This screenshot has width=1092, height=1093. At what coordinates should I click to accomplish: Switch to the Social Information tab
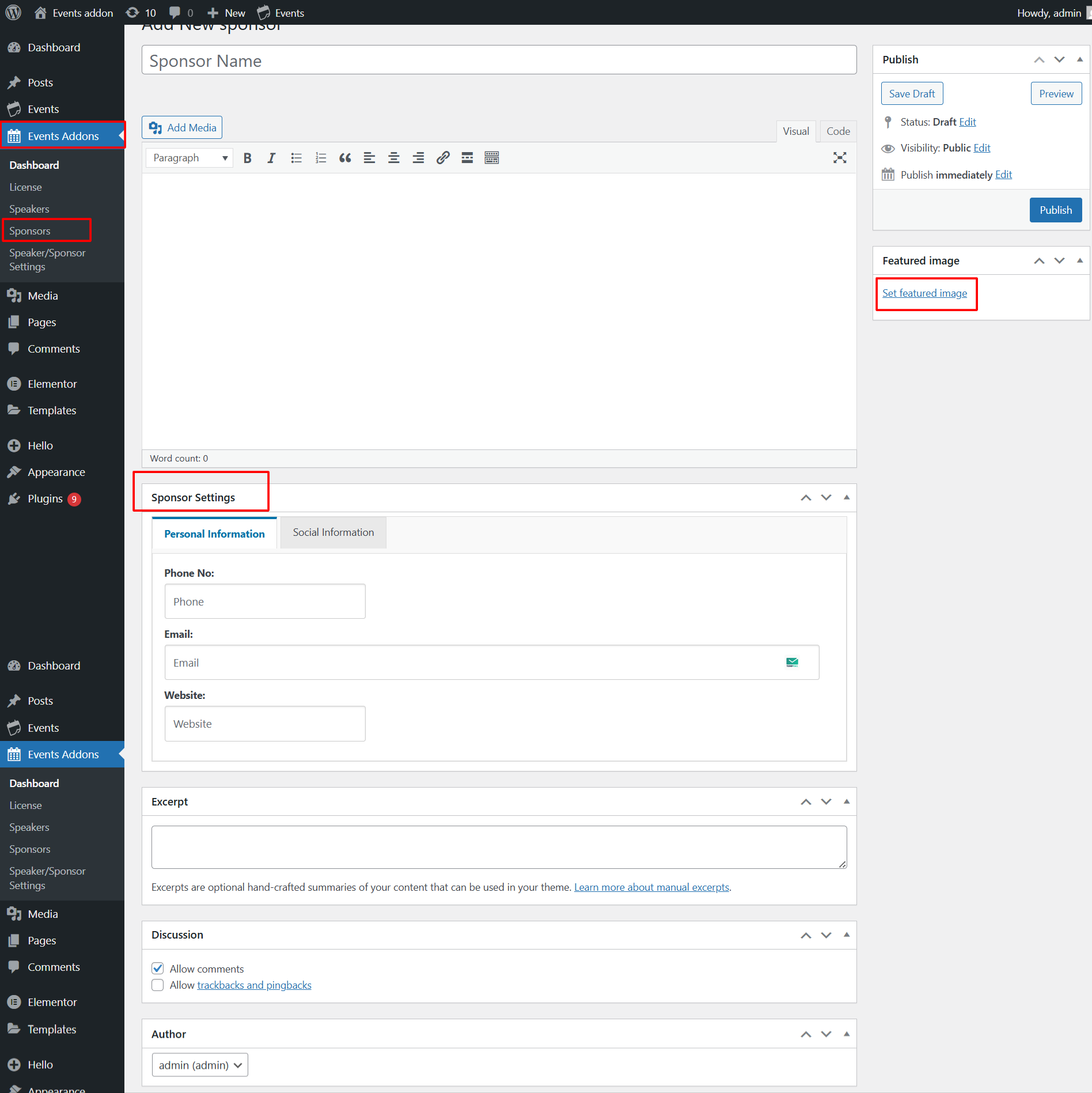pos(333,532)
